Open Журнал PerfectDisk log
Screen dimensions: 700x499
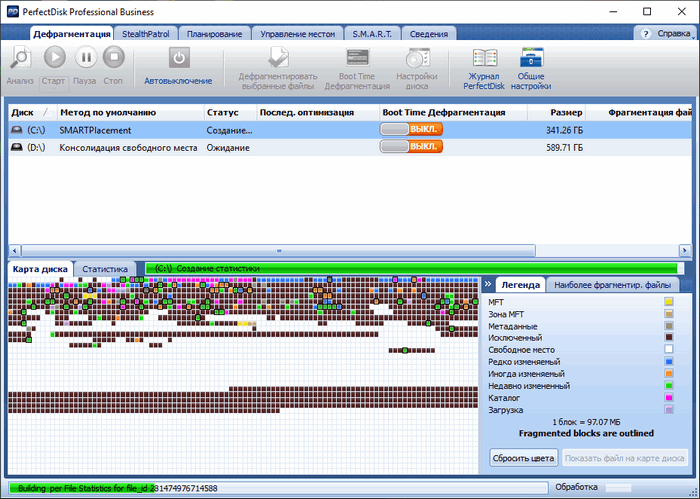(484, 58)
